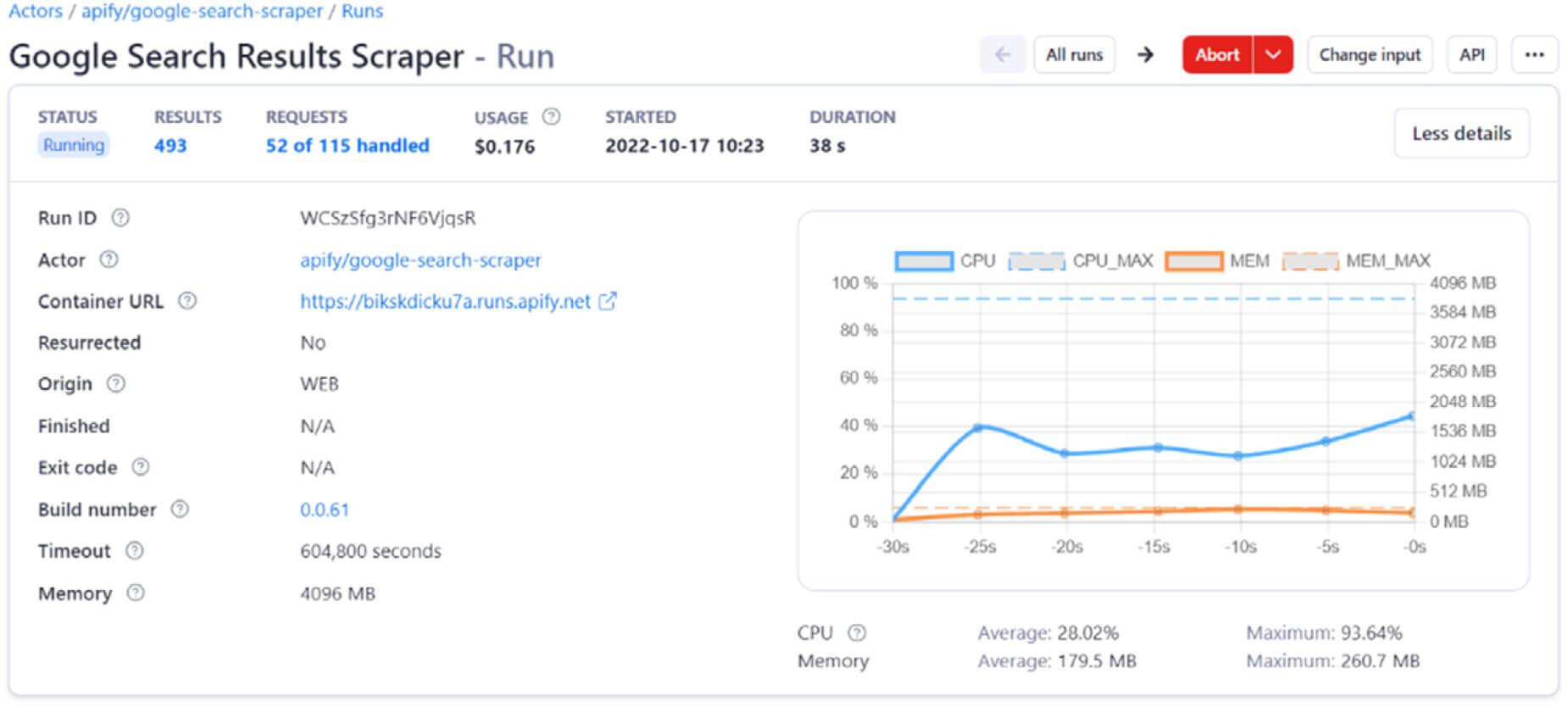Click Run ID value WCSzSfg3rNF6VjqsR

pos(388,218)
